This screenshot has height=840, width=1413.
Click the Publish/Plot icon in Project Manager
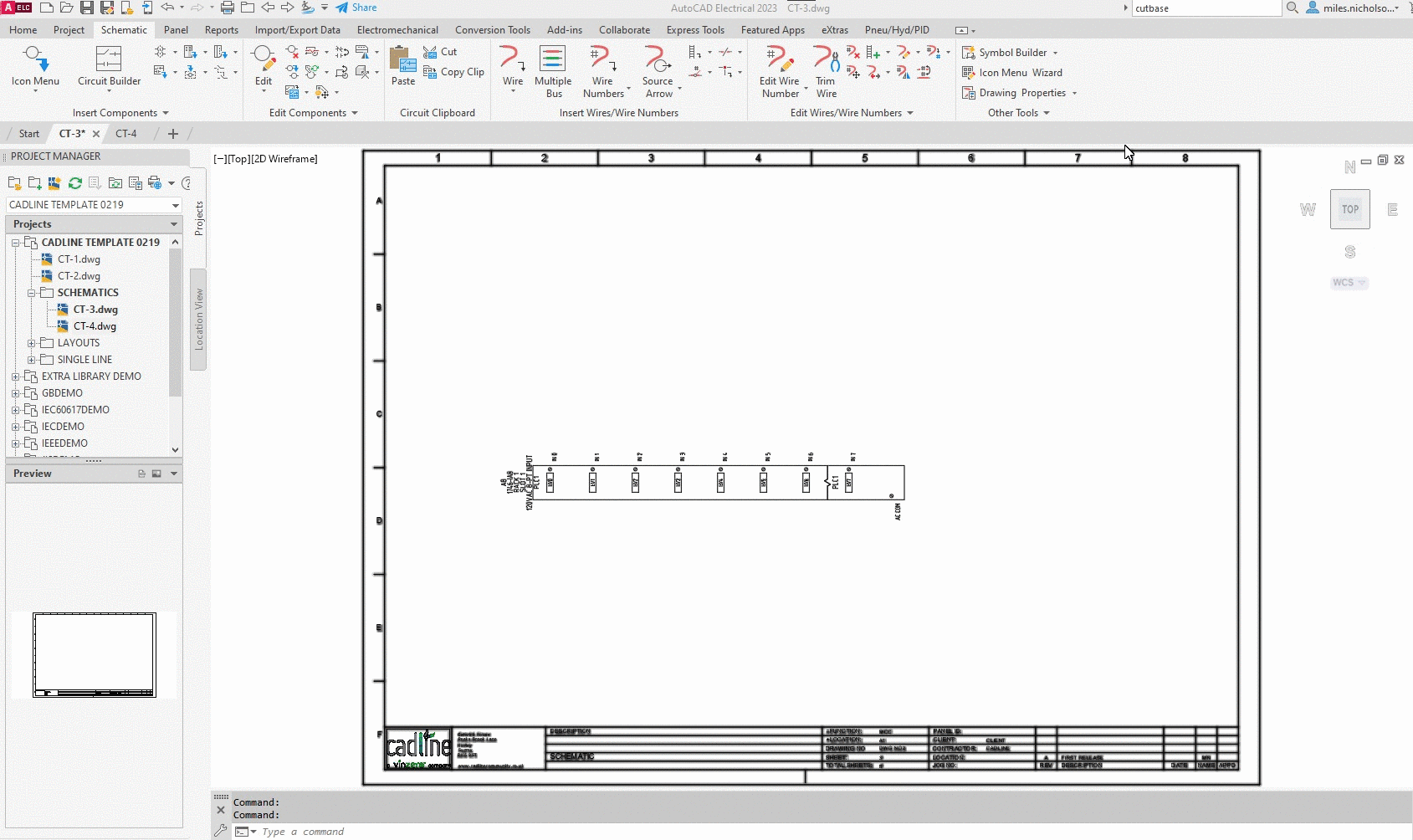tap(155, 183)
